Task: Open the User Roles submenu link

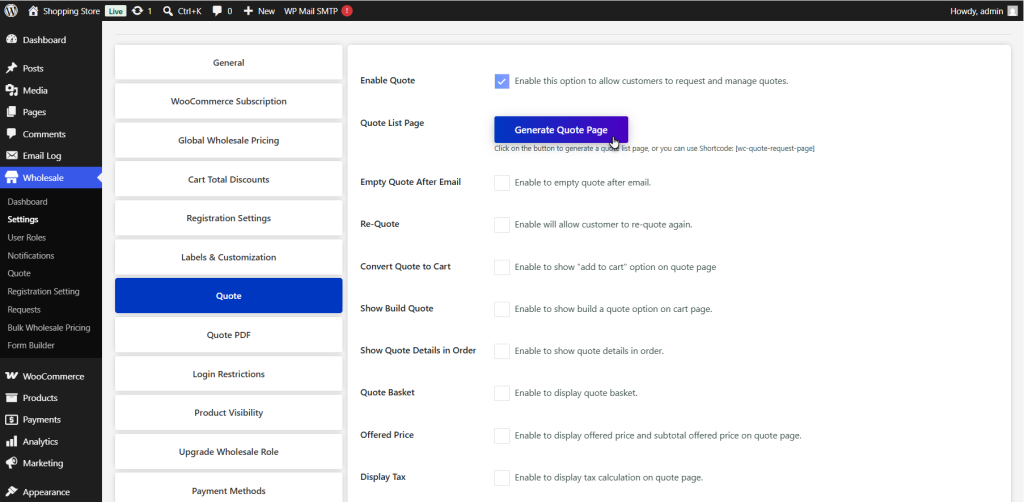Action: [x=27, y=238]
